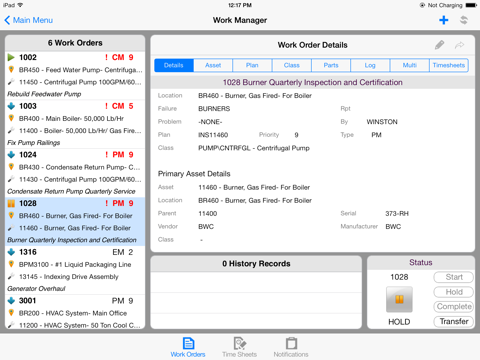Select work order number 3001

(x=27, y=301)
